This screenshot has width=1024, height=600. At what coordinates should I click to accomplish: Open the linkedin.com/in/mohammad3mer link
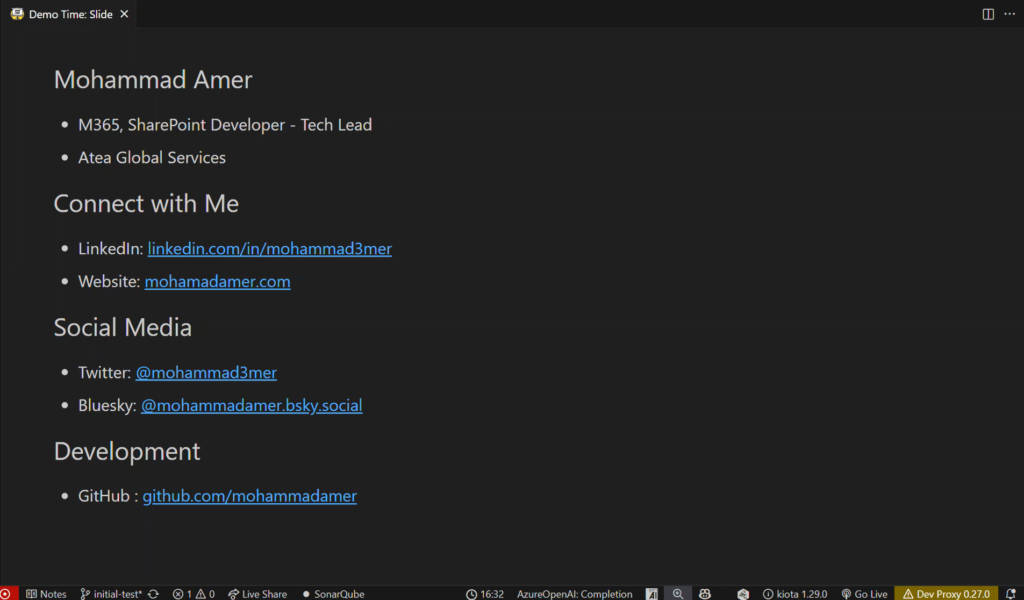pyautogui.click(x=269, y=249)
